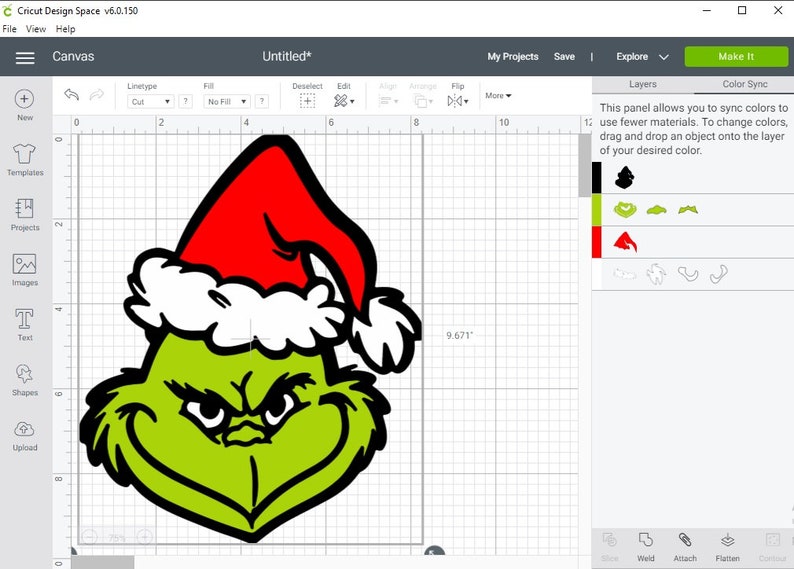Click the canvas vertical scrollbar

[584, 165]
